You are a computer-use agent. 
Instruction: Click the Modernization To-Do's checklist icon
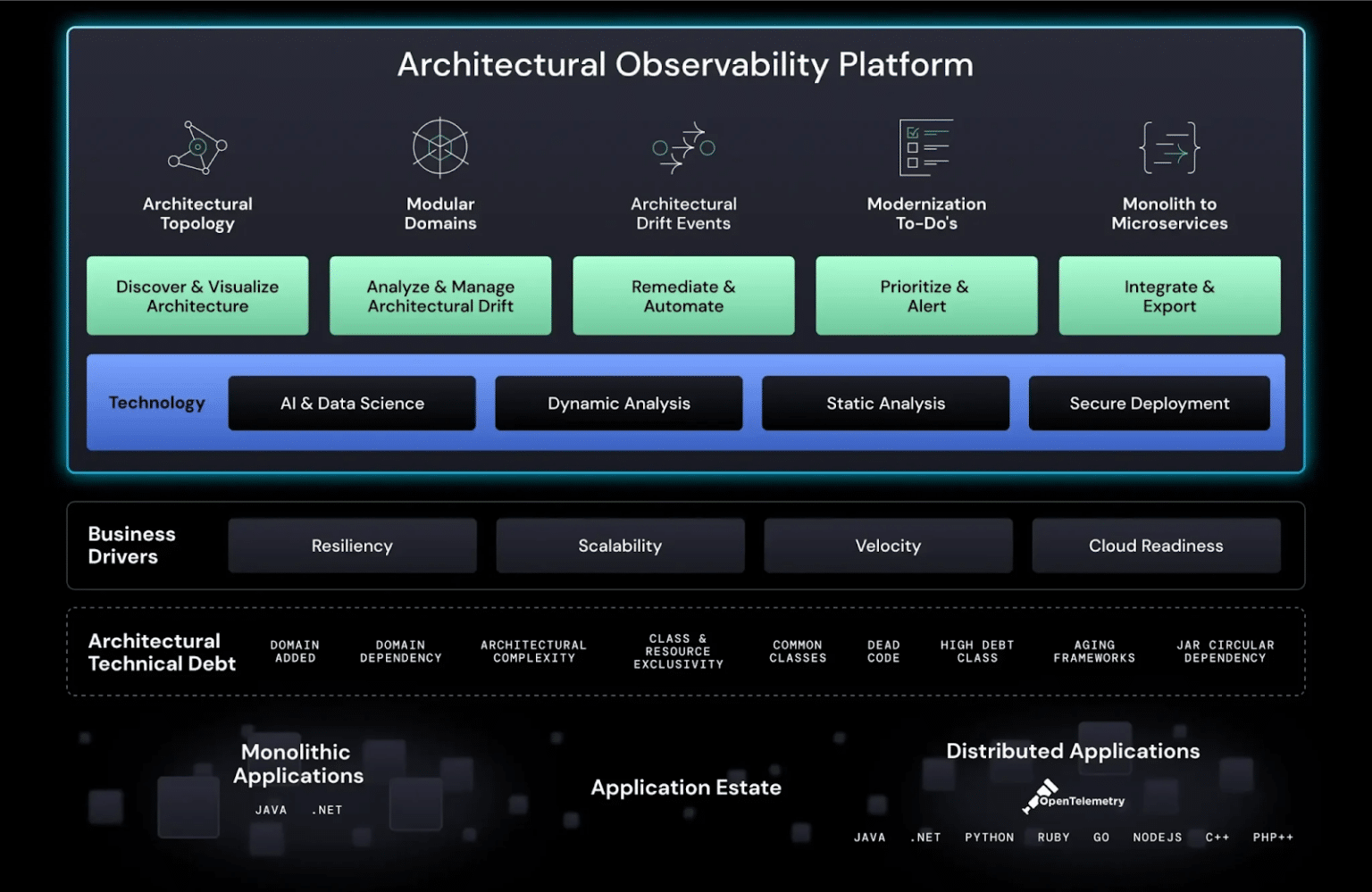926,147
